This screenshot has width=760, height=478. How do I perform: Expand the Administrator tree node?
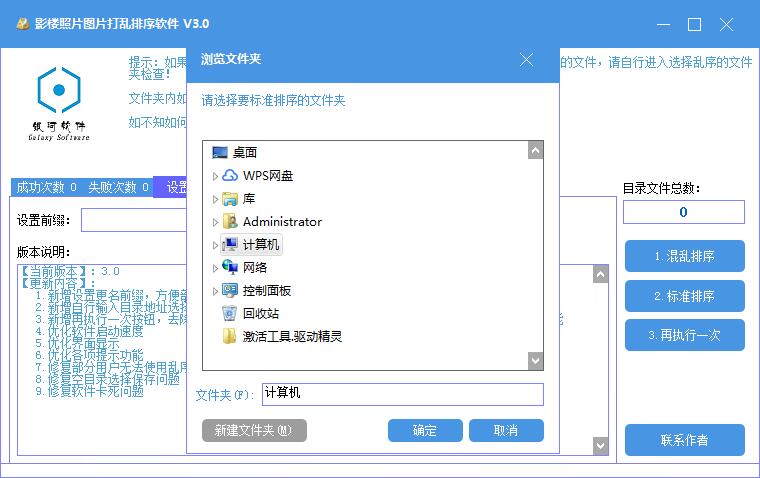(215, 222)
